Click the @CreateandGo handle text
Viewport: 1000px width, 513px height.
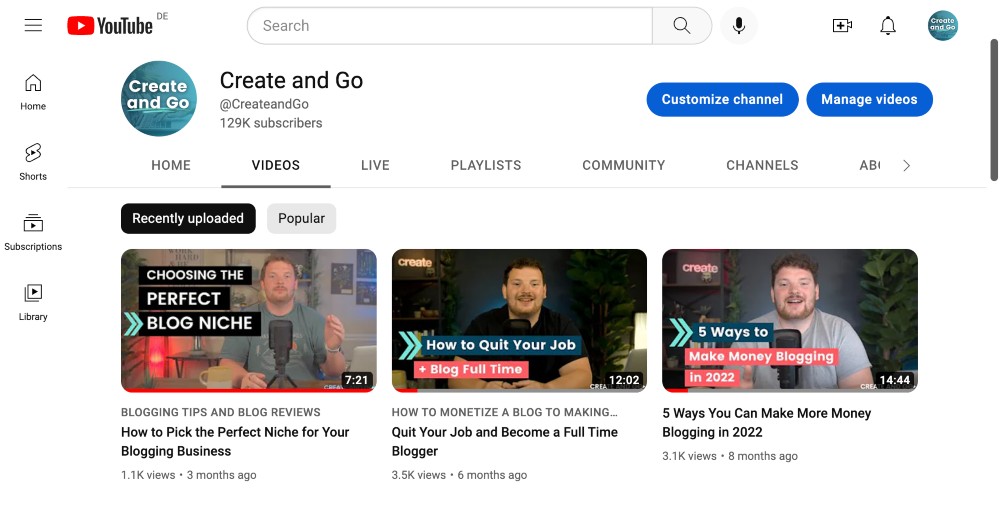(x=264, y=104)
